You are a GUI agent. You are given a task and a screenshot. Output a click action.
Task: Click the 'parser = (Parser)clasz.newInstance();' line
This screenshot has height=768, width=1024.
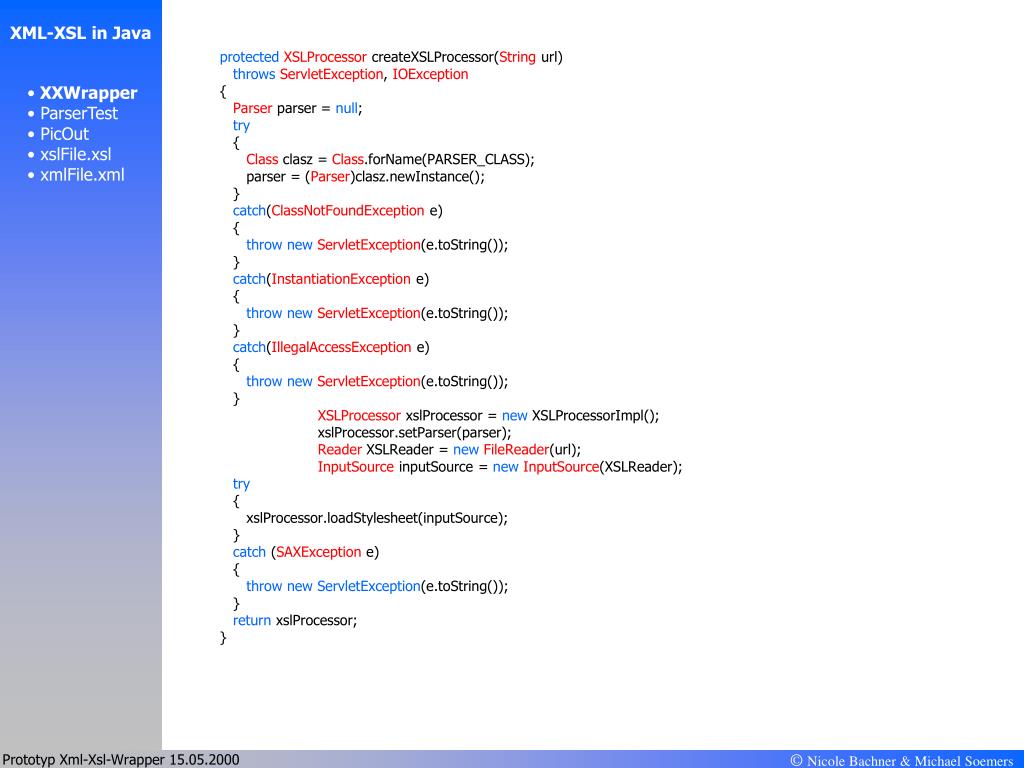pyautogui.click(x=365, y=176)
